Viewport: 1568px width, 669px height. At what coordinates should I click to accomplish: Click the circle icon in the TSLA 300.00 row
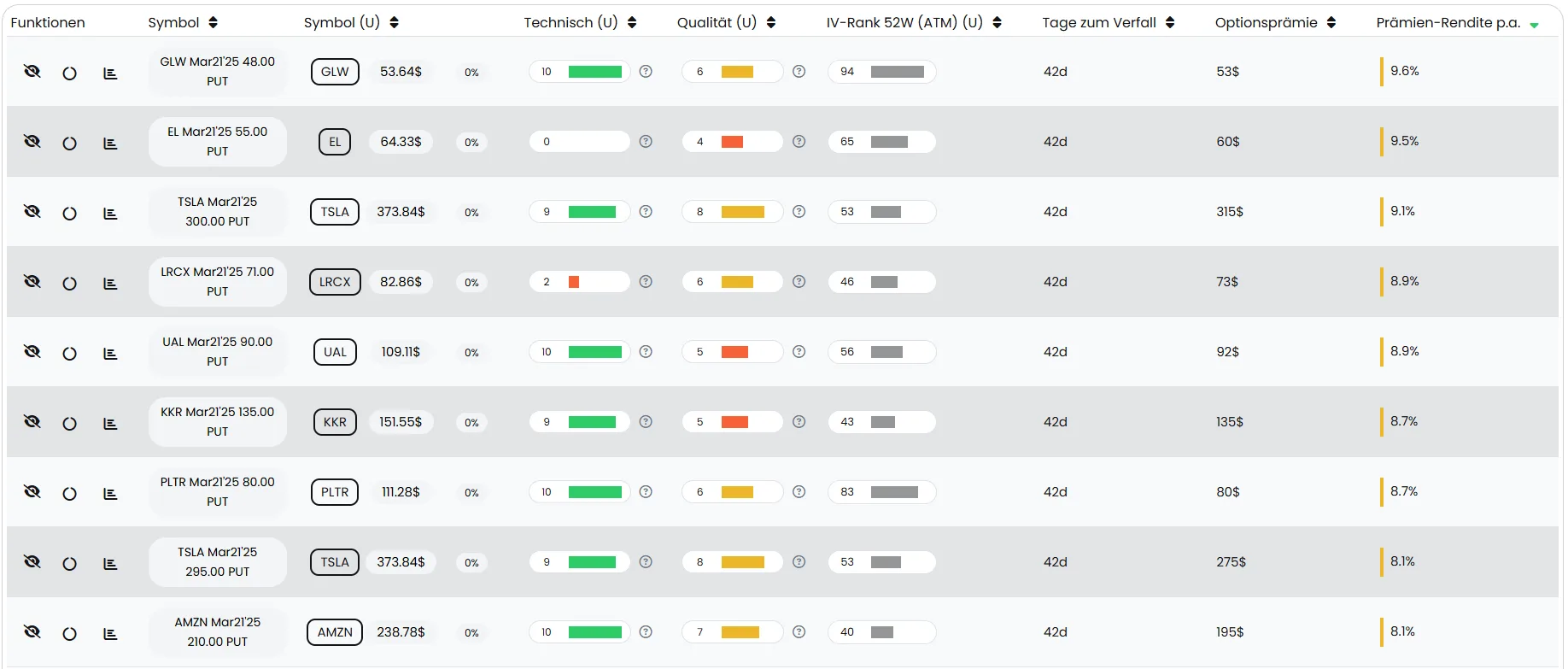tap(70, 214)
